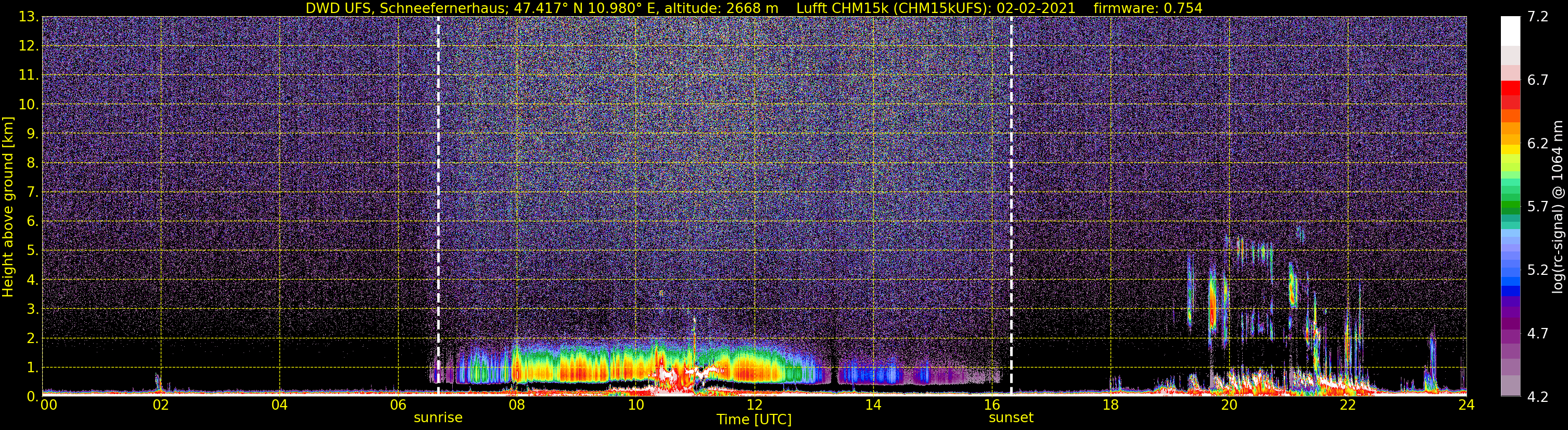Click the 'firmware: 0.754' text
Screen dimensions: 1568x430
coord(1148,8)
